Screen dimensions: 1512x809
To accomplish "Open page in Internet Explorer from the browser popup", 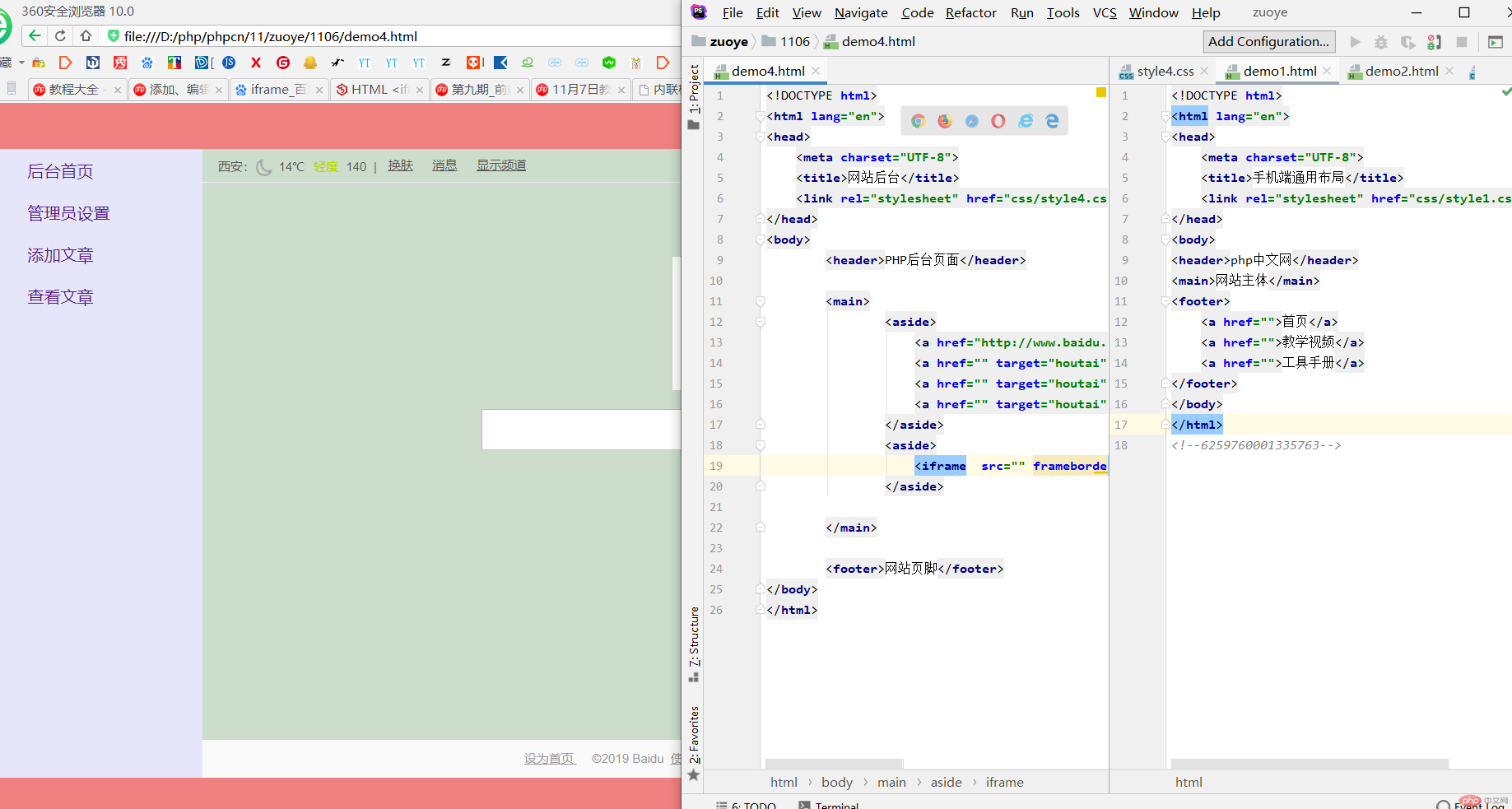I will [x=1026, y=121].
